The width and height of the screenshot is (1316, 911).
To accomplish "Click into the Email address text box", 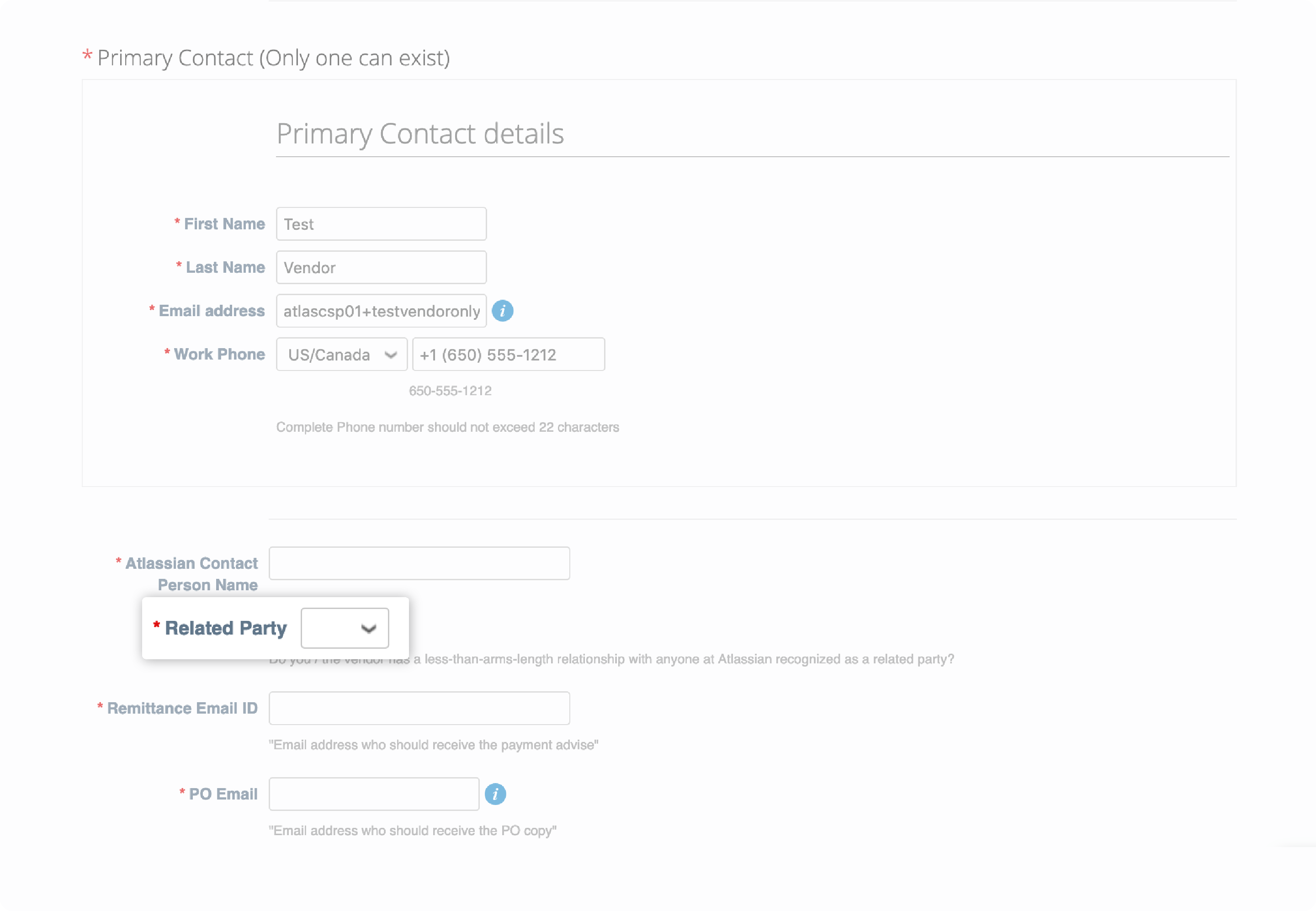I will 382,311.
